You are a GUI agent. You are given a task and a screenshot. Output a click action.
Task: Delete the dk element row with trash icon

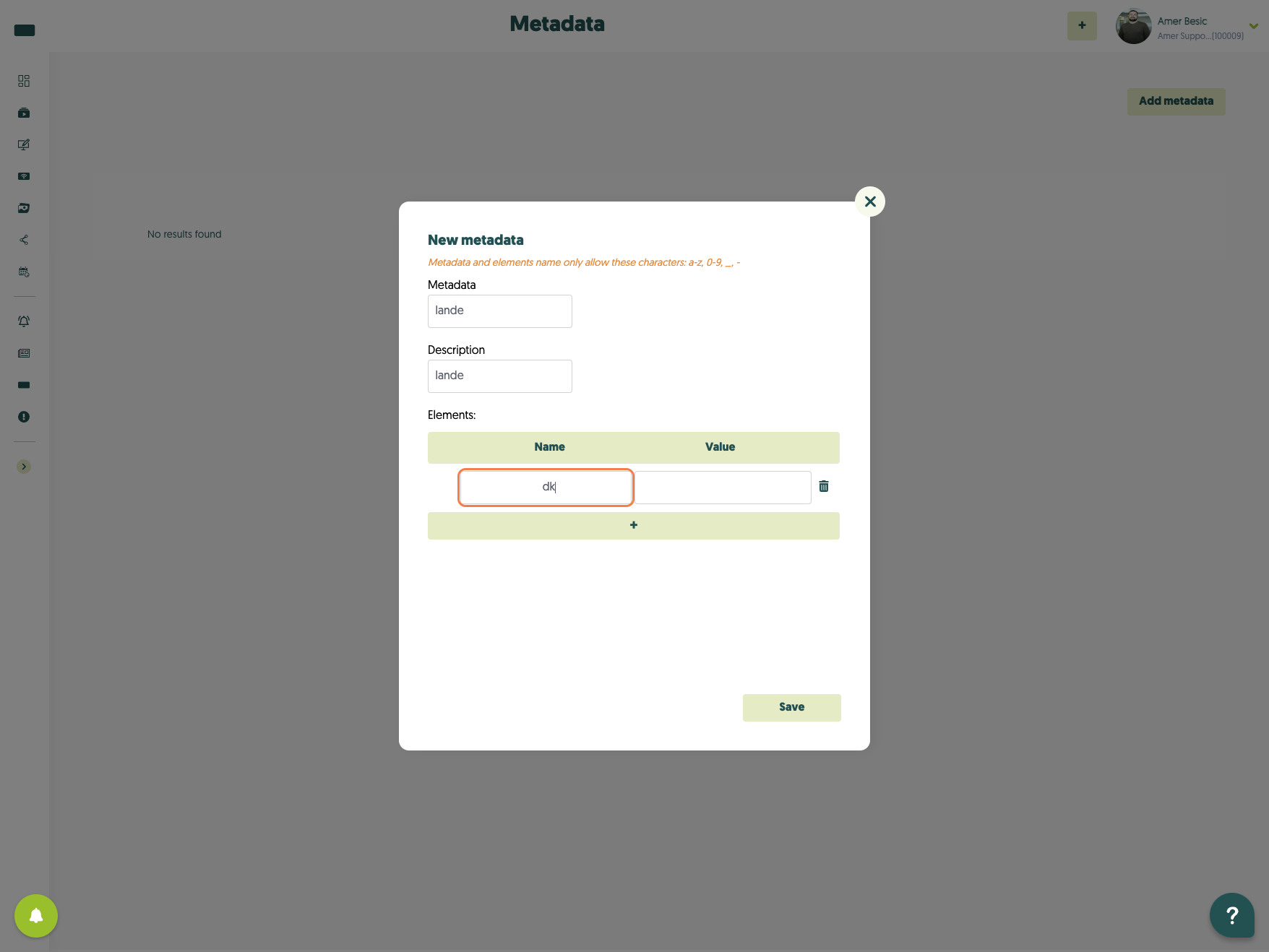[824, 486]
